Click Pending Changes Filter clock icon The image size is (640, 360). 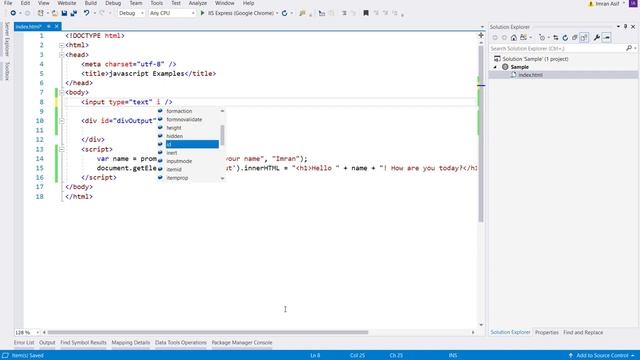click(x=542, y=38)
